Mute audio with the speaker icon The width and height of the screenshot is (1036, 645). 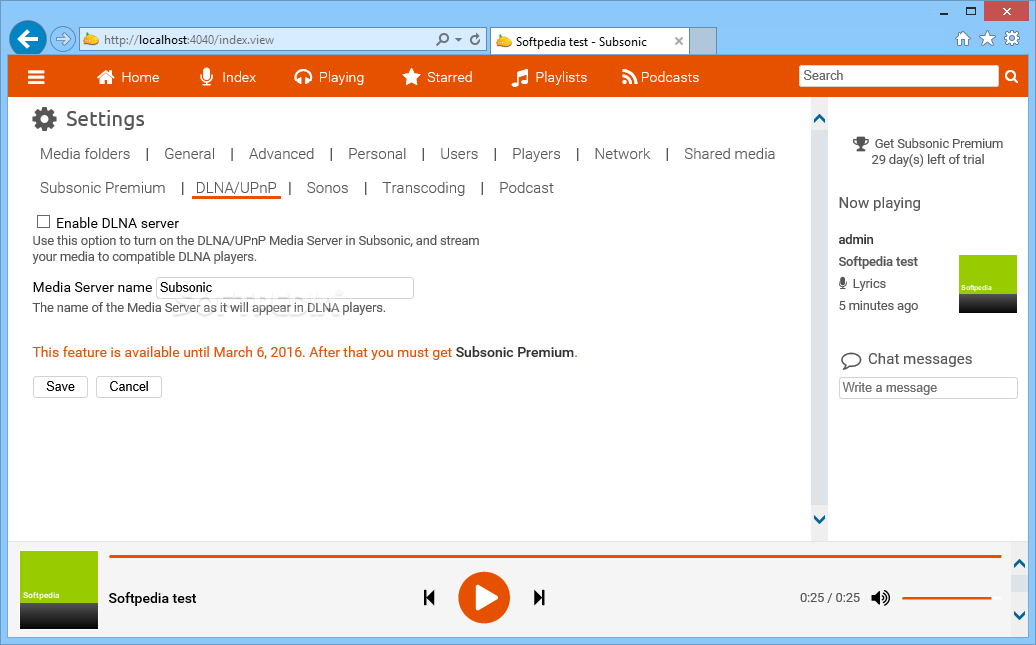pyautogui.click(x=881, y=598)
